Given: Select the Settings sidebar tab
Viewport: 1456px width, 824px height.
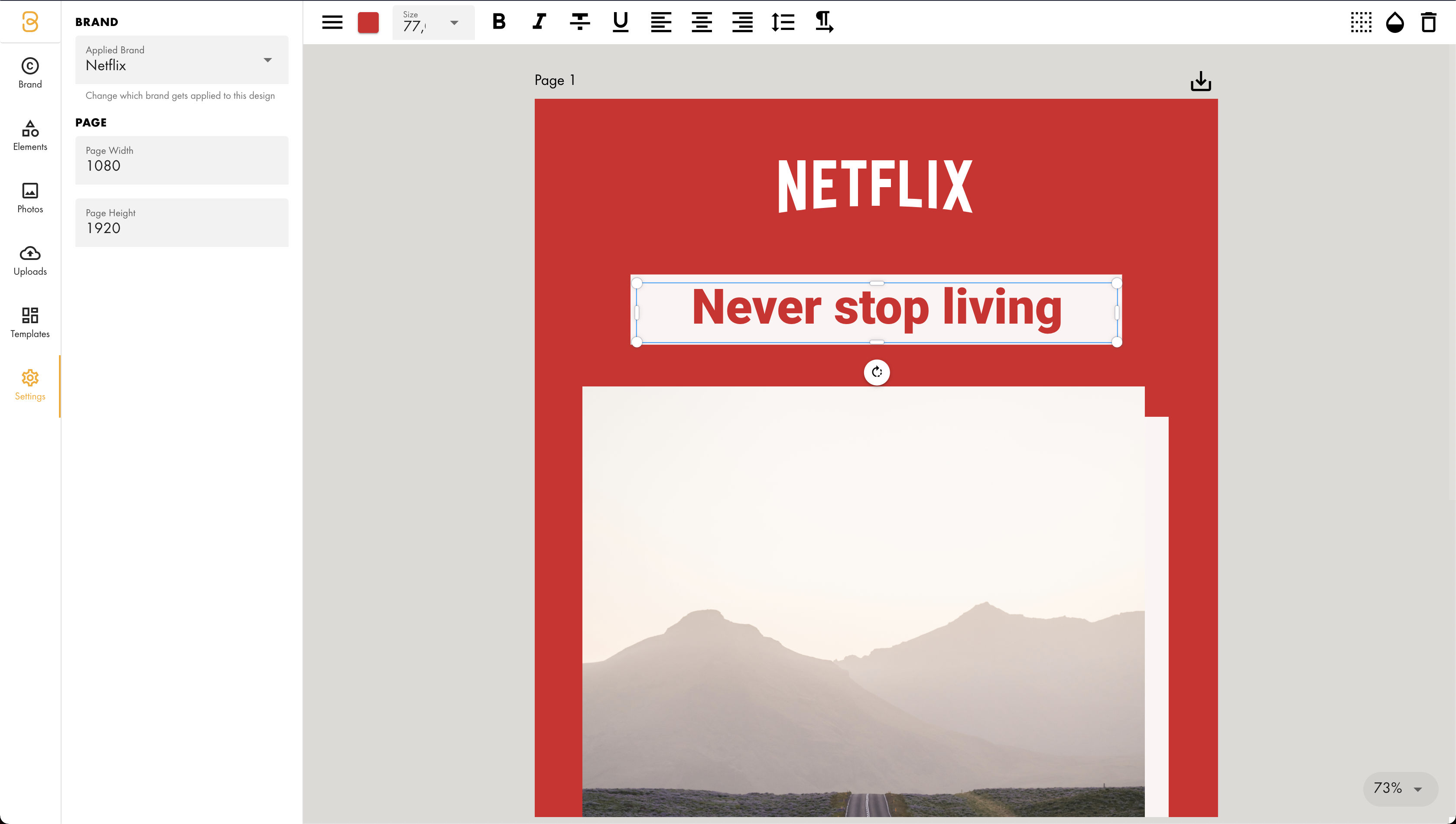Looking at the screenshot, I should point(30,386).
